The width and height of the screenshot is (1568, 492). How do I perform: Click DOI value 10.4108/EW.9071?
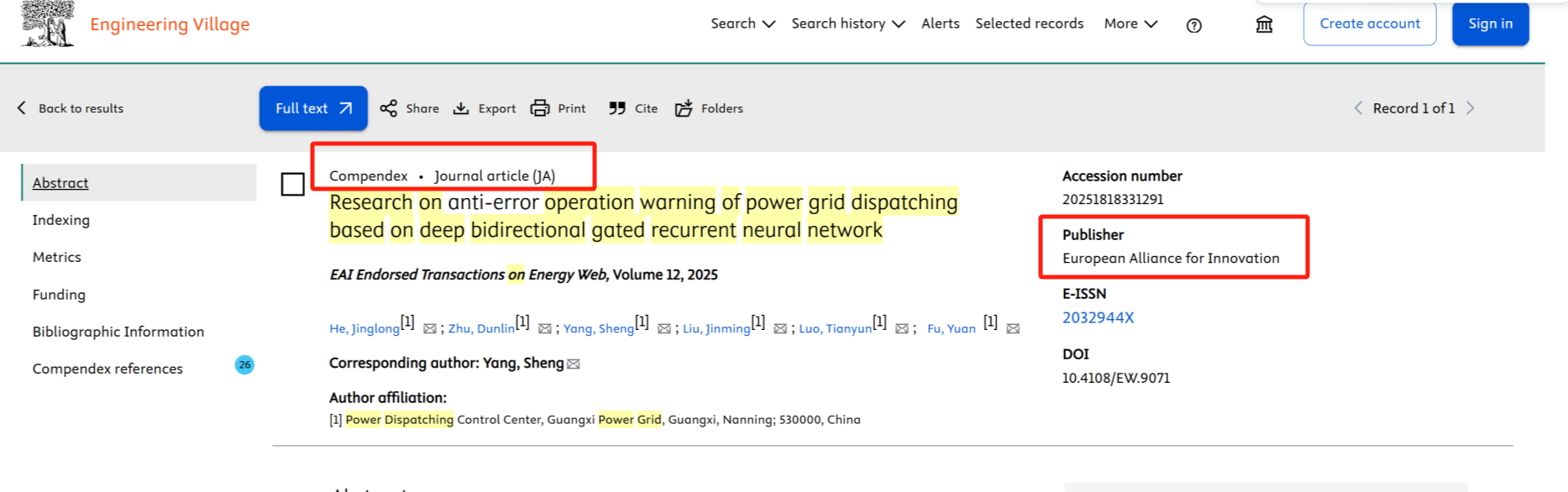pyautogui.click(x=1116, y=378)
